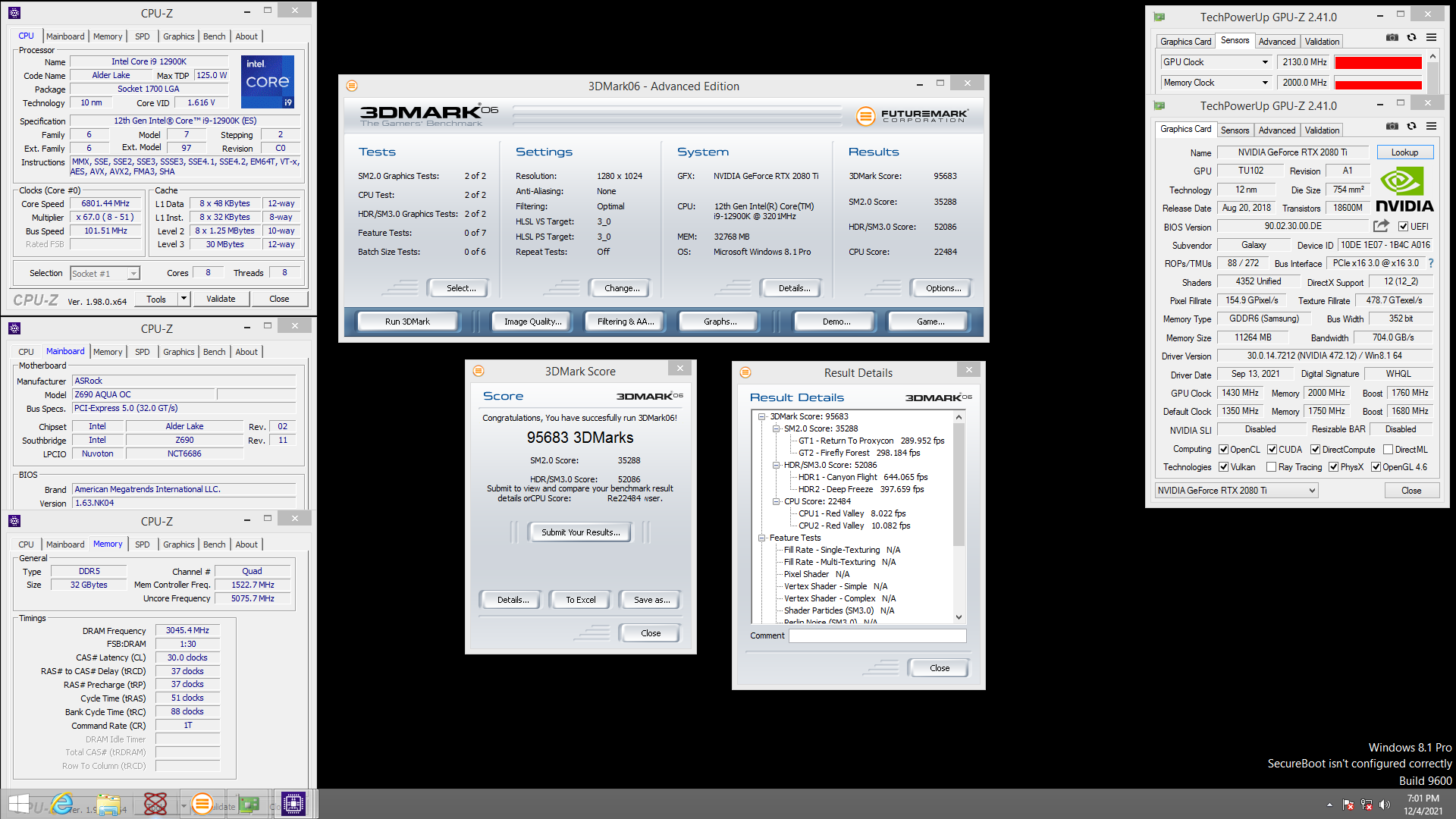
Task: Click the red atom icon on the taskbar
Action: [155, 804]
